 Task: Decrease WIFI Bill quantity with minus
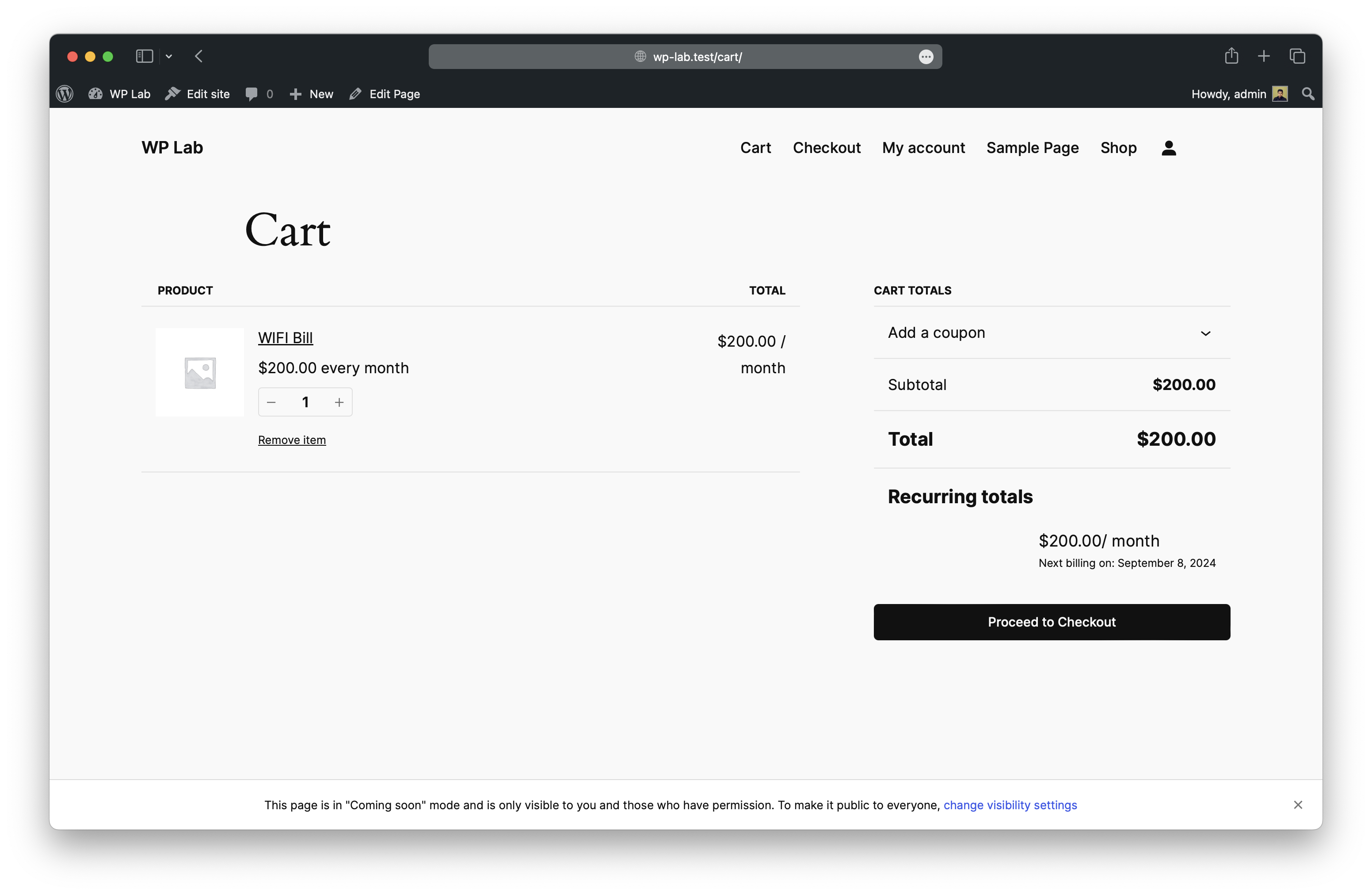271,402
